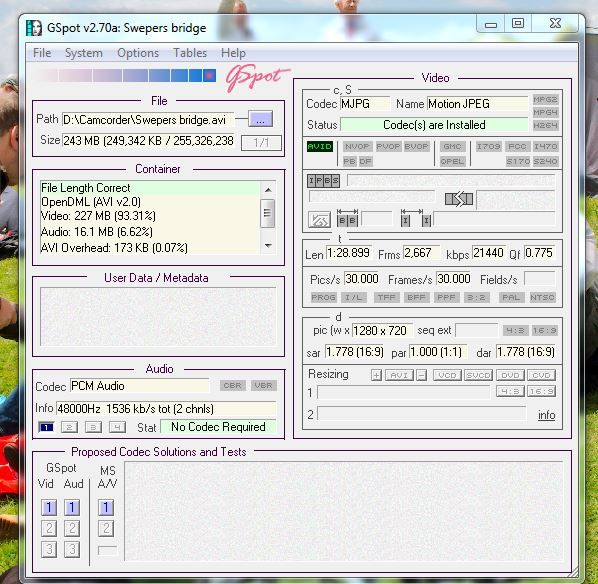
Task: Click the Resizing CVD button
Action: [541, 375]
